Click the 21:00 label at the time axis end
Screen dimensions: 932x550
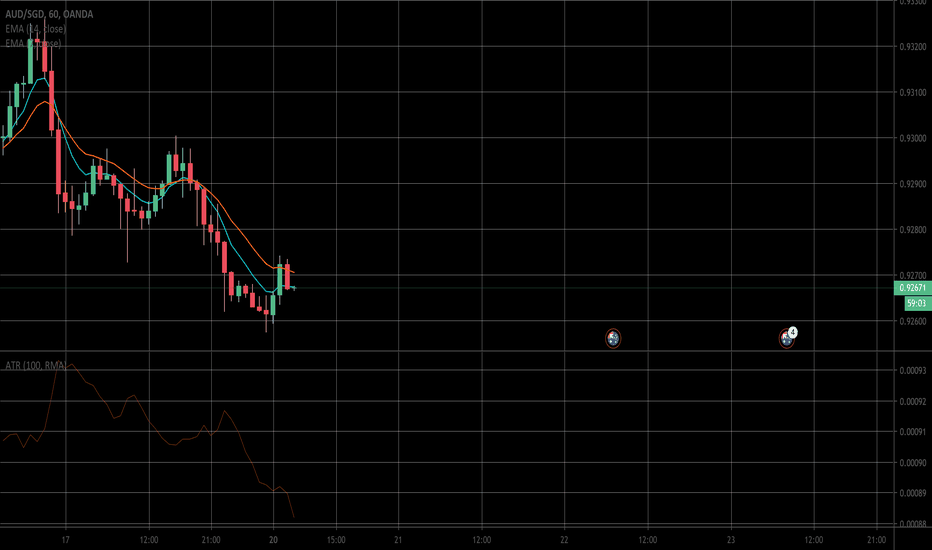876,540
